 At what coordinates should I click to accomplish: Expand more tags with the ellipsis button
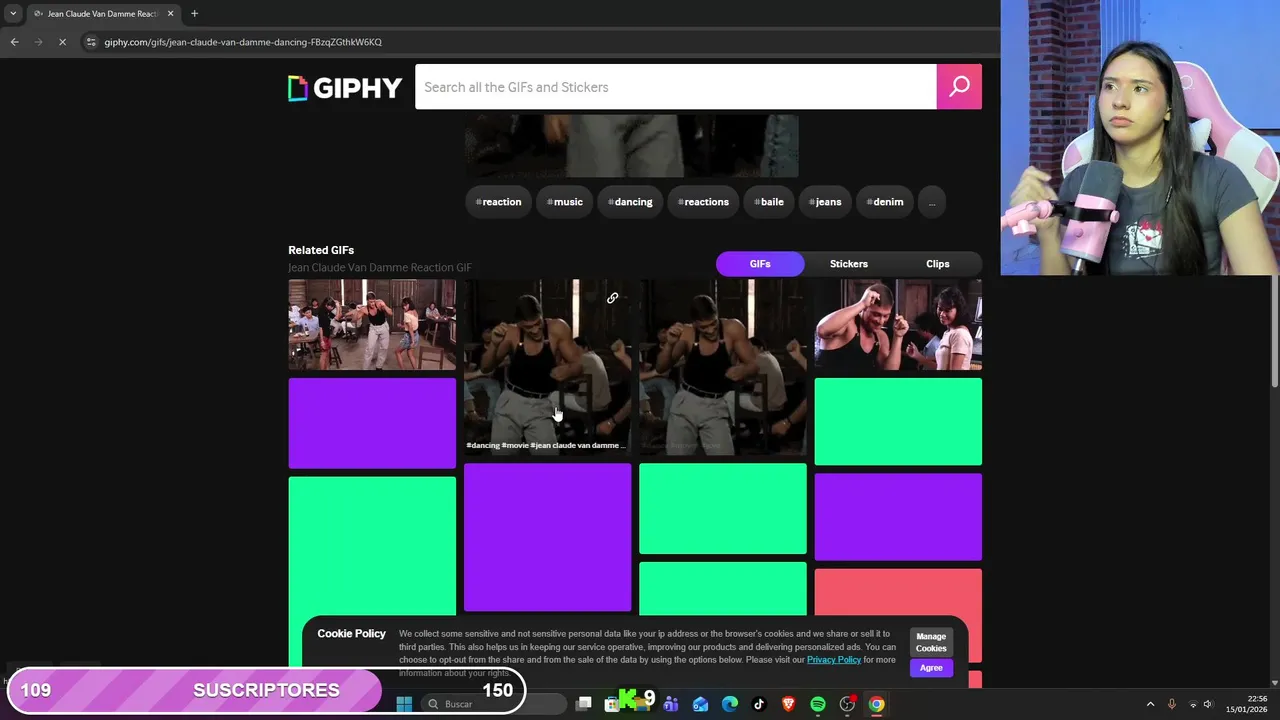coord(931,202)
